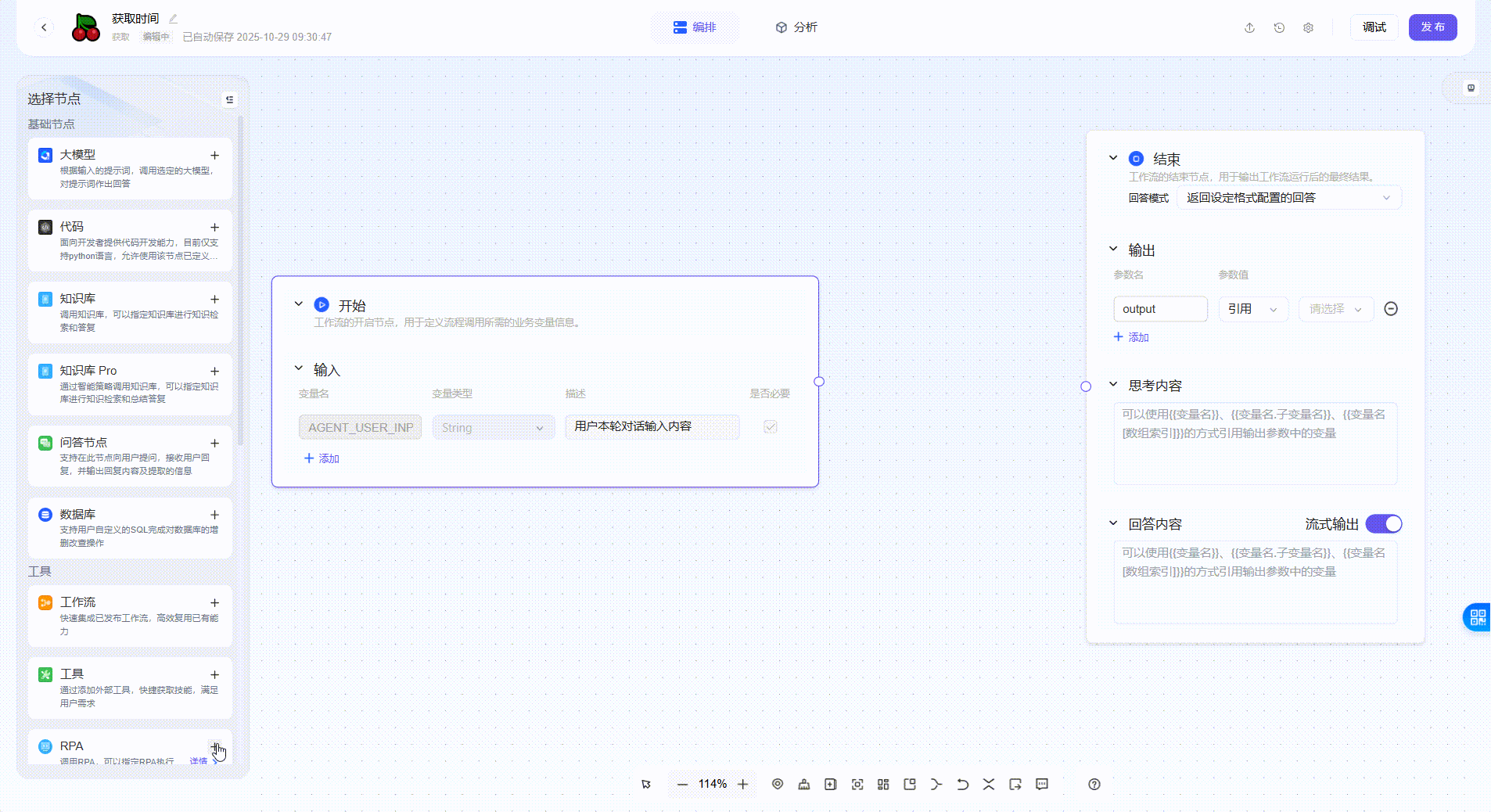The image size is (1491, 812).
Task: Switch to the 编排 tab
Action: click(695, 27)
